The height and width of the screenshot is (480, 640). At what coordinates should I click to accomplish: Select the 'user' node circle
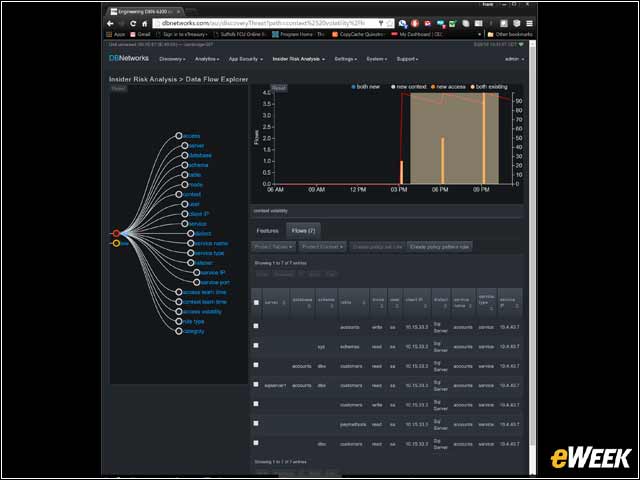pyautogui.click(x=184, y=204)
